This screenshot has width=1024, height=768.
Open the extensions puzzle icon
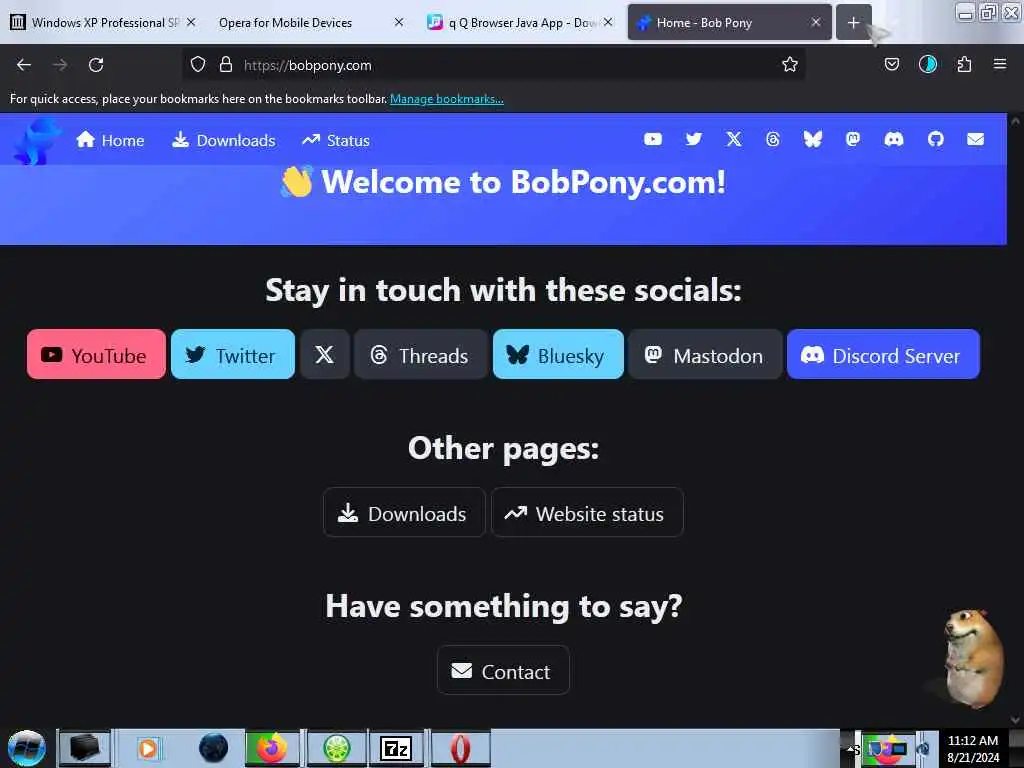[964, 65]
